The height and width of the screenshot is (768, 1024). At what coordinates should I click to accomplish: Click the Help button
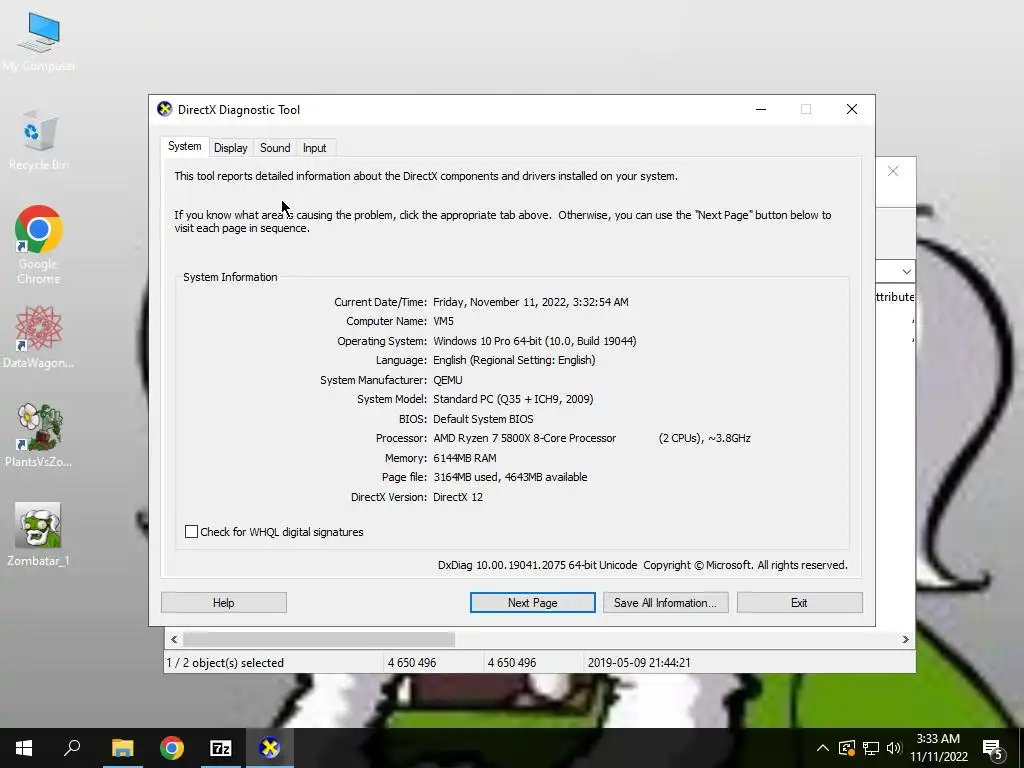pos(223,603)
